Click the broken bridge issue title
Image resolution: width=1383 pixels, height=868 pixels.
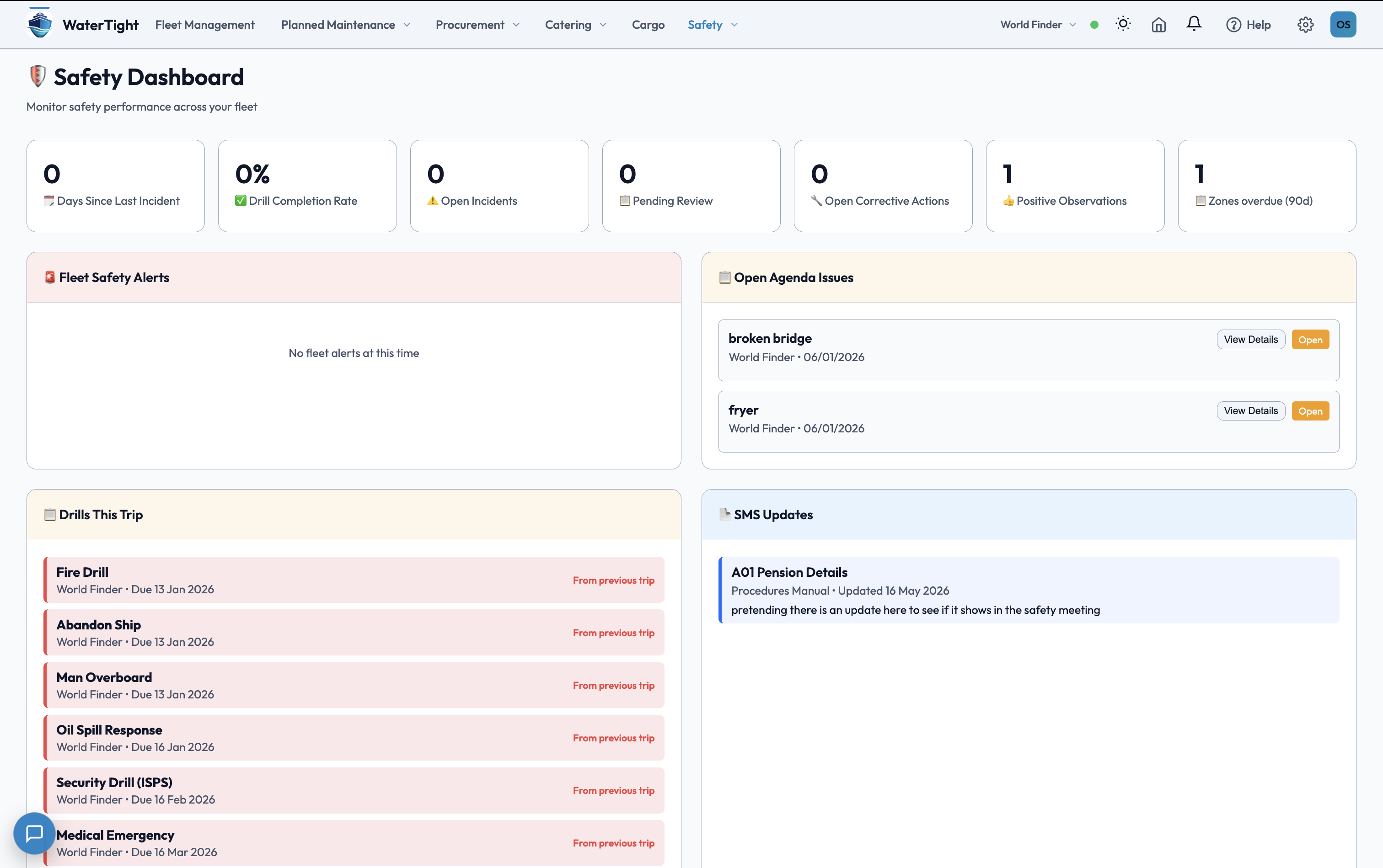coord(770,338)
